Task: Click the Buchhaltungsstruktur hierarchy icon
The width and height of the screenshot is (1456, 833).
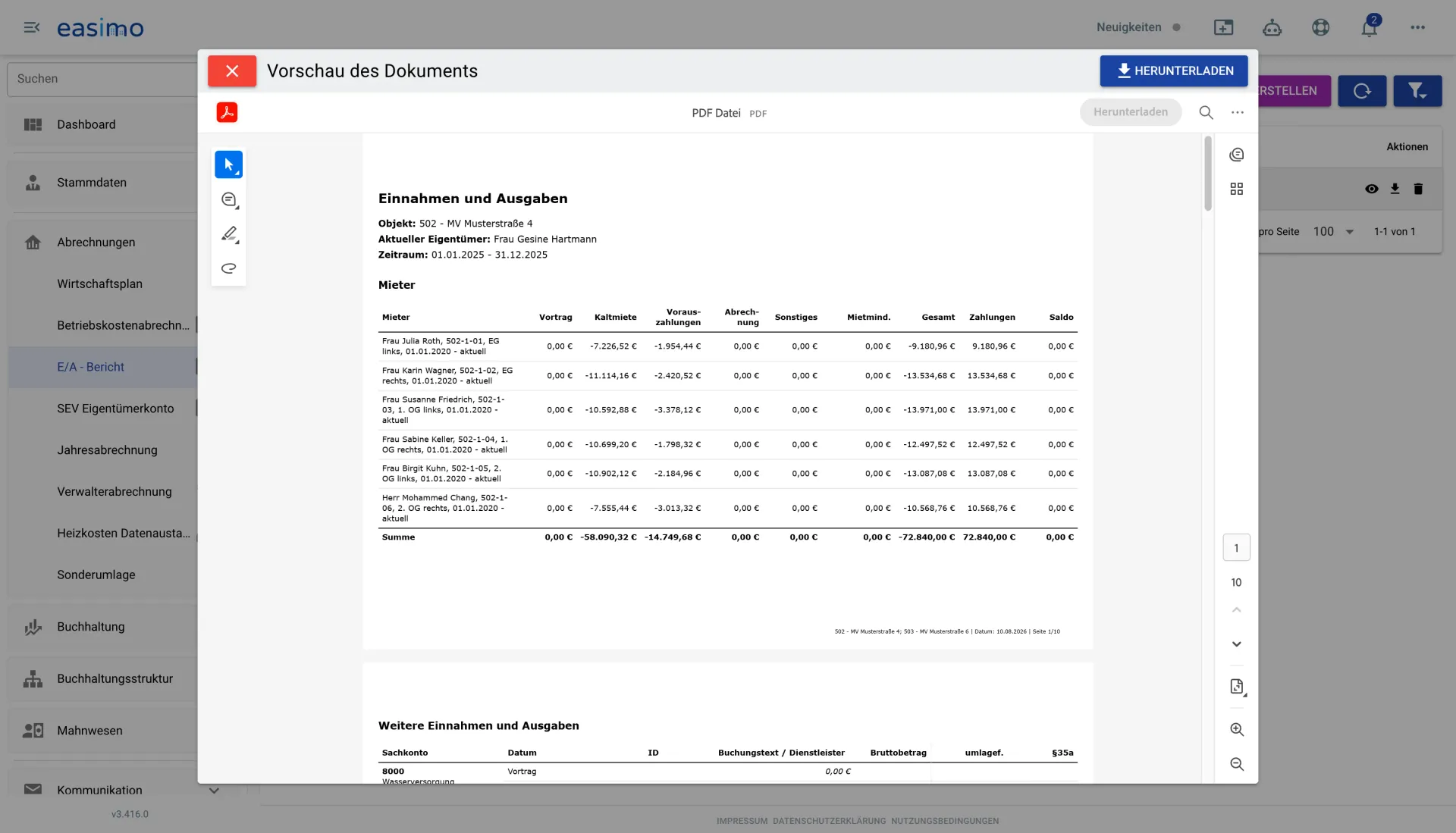Action: [33, 679]
